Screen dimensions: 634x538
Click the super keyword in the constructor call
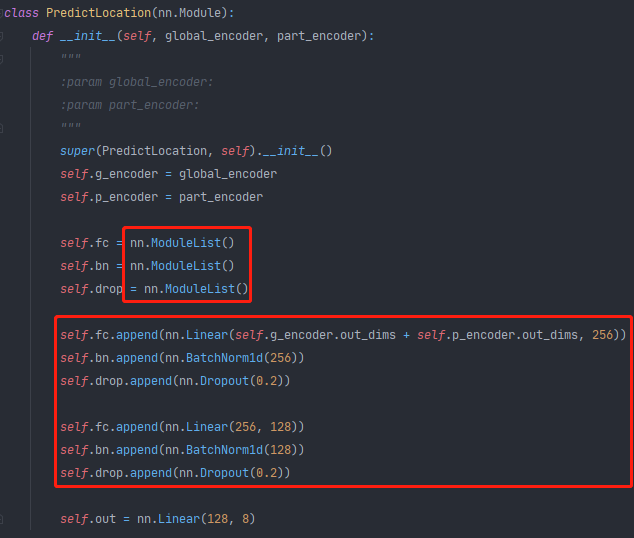(x=77, y=151)
